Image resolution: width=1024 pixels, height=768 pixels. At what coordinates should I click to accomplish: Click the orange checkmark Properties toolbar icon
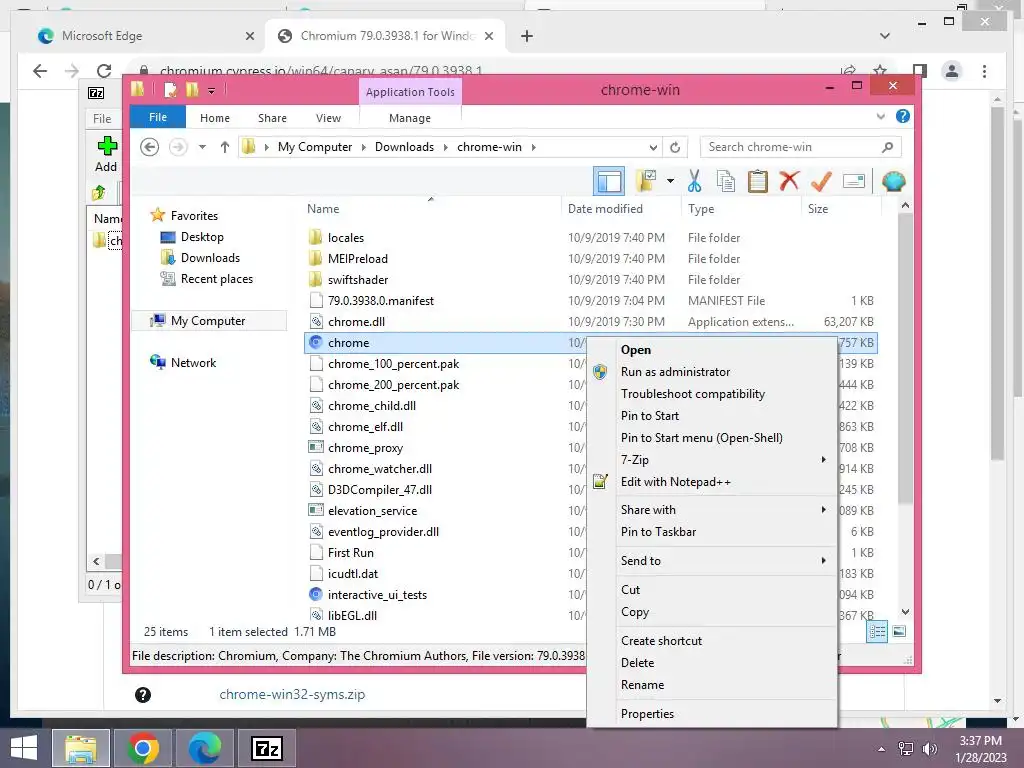(x=821, y=181)
